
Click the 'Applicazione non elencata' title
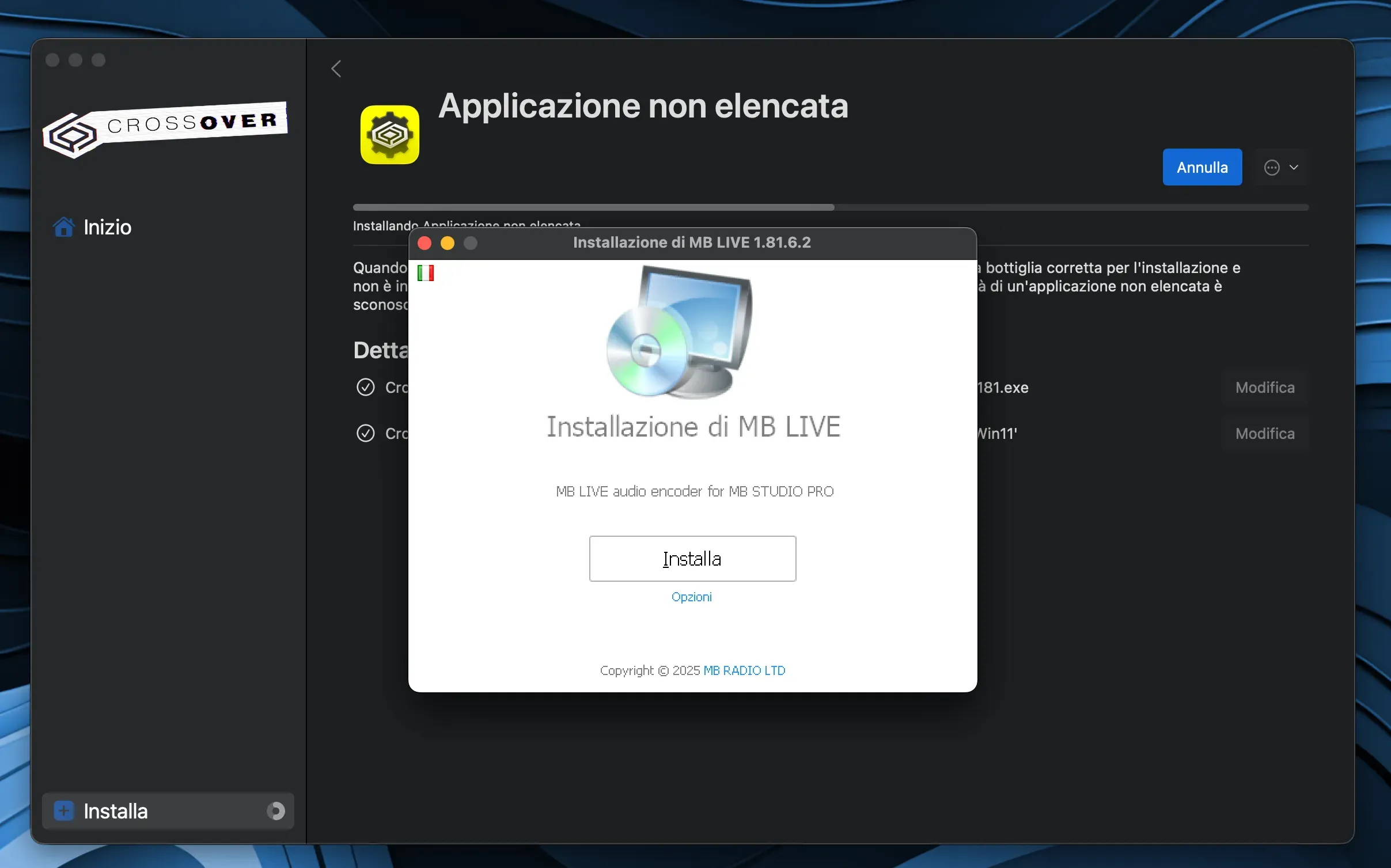point(643,106)
